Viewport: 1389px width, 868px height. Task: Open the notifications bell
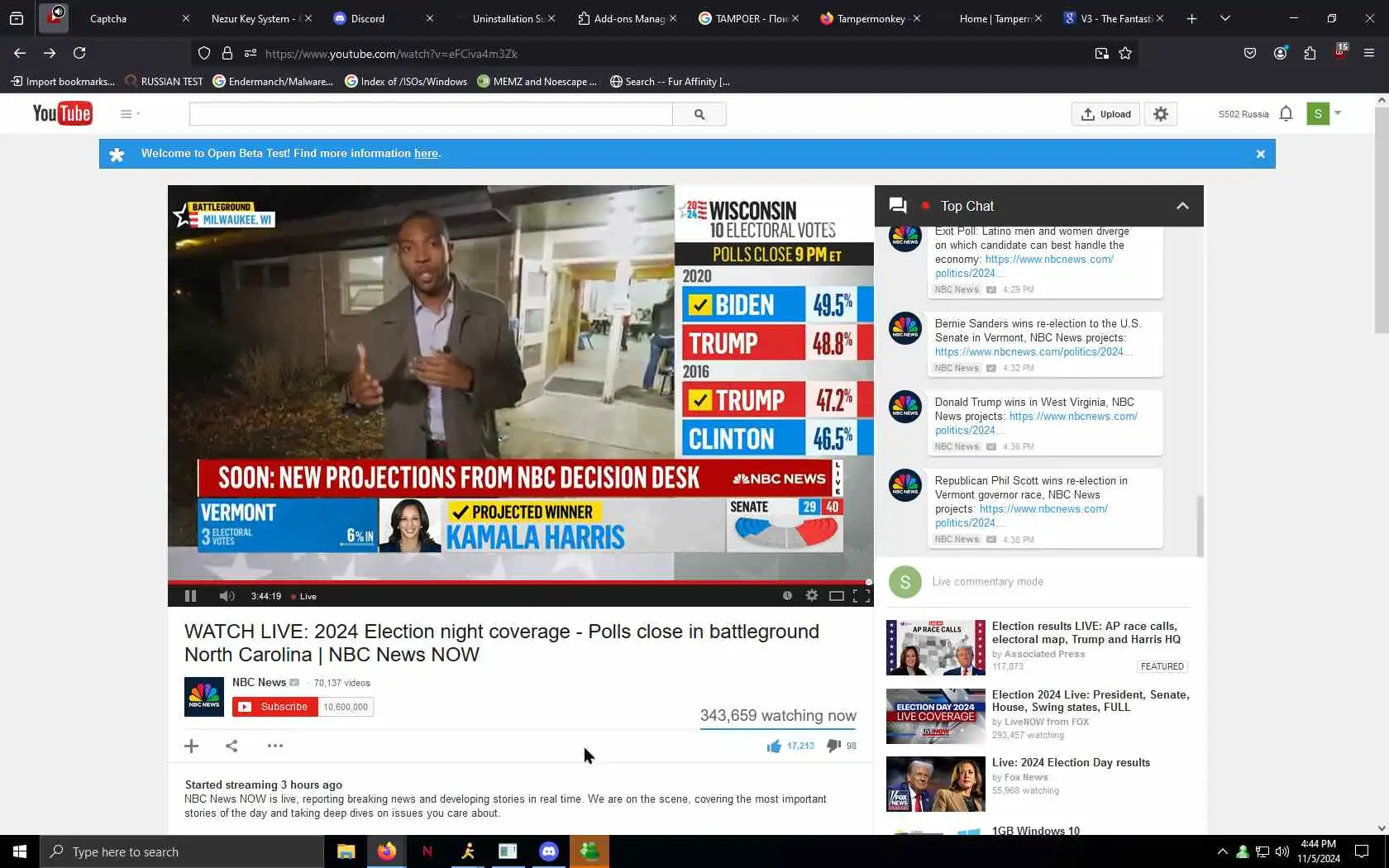(x=1286, y=113)
